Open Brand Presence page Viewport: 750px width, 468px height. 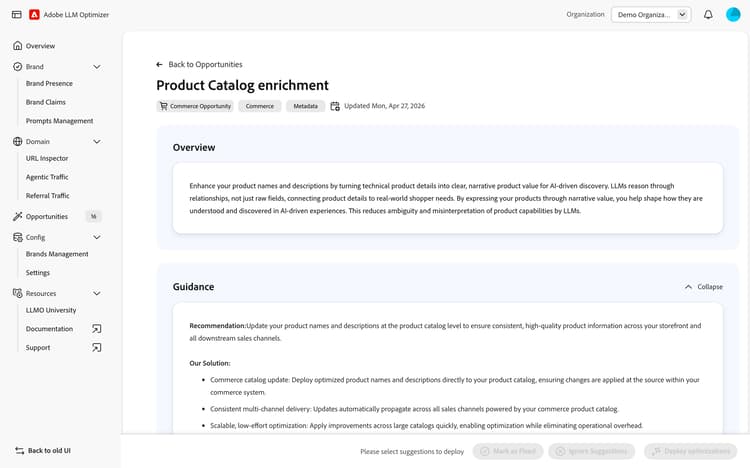tap(49, 83)
